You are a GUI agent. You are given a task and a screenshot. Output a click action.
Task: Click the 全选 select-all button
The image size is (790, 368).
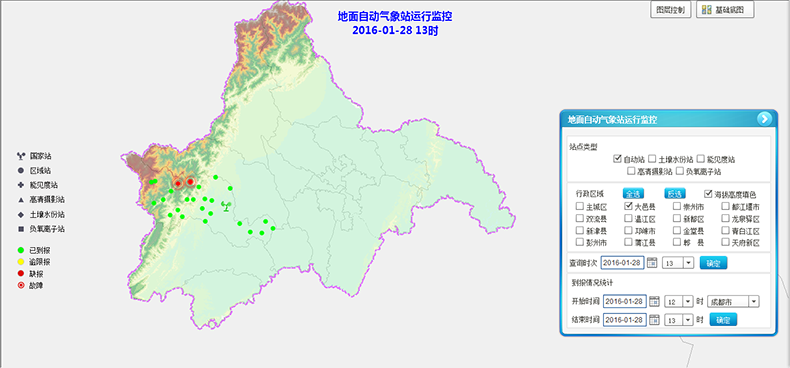click(633, 194)
